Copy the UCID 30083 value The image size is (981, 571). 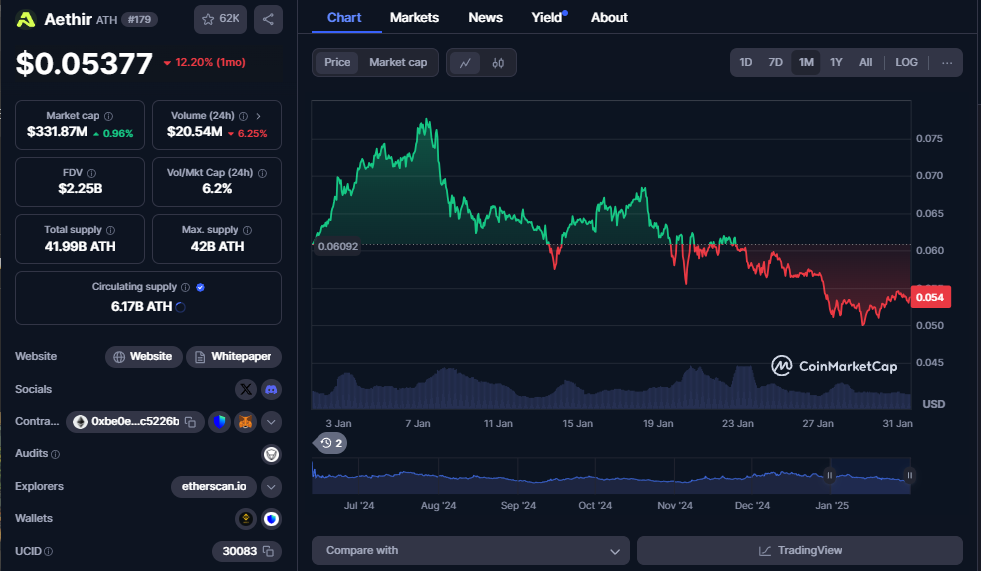tap(269, 551)
